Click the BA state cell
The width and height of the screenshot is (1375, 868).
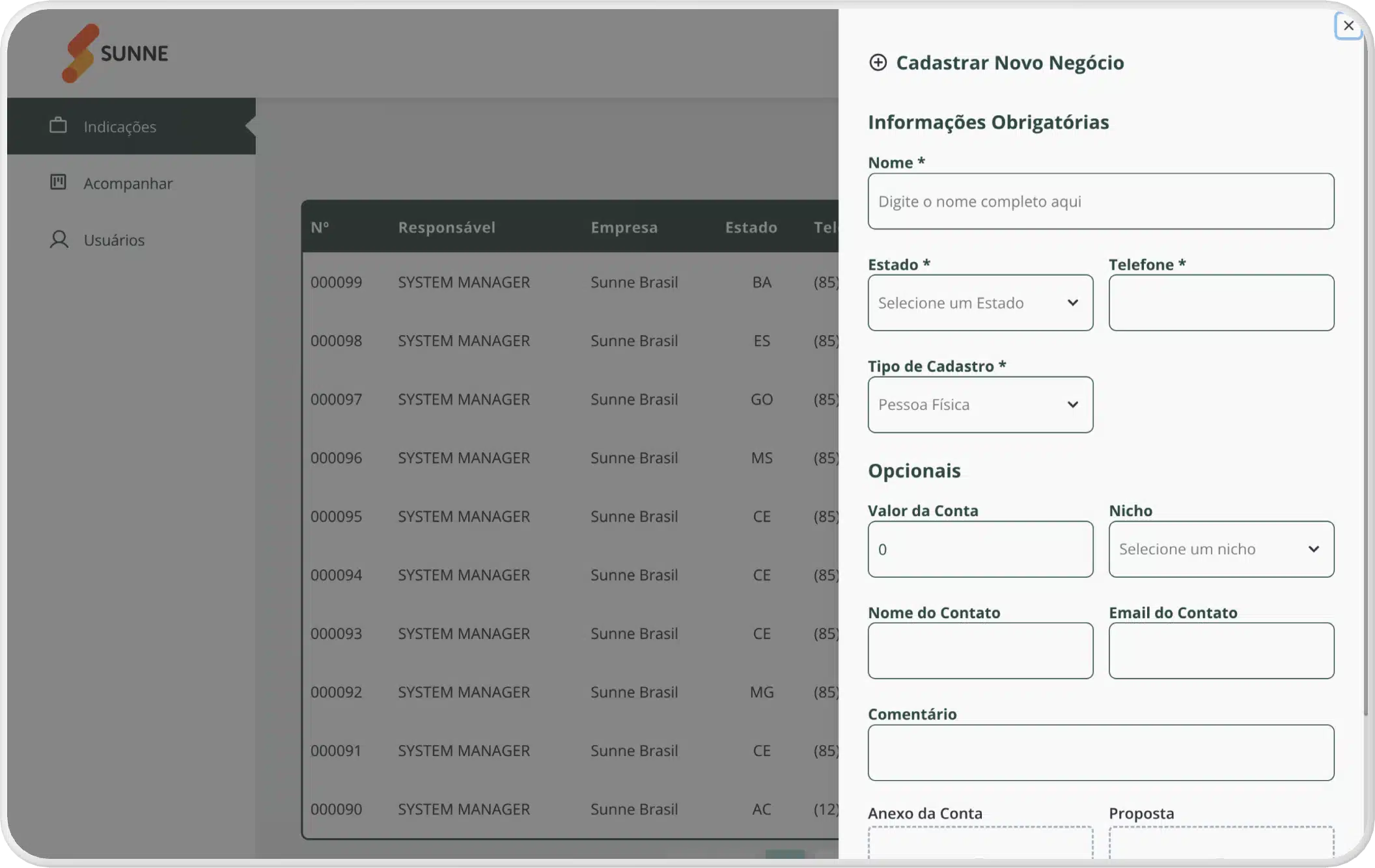pyautogui.click(x=762, y=282)
